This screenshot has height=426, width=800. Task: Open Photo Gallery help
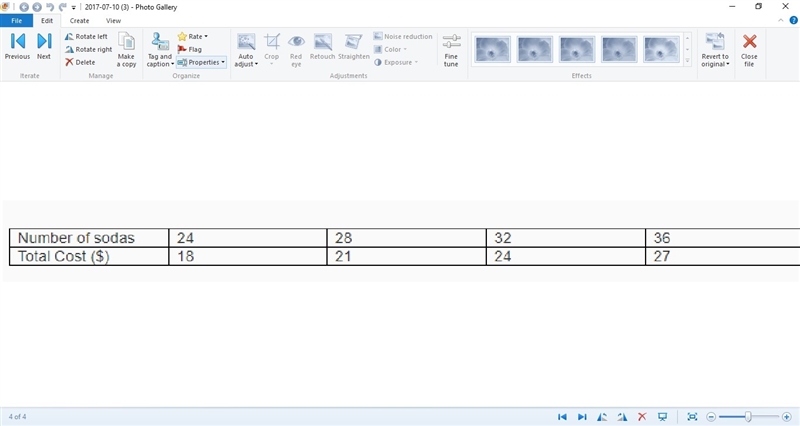[x=793, y=21]
